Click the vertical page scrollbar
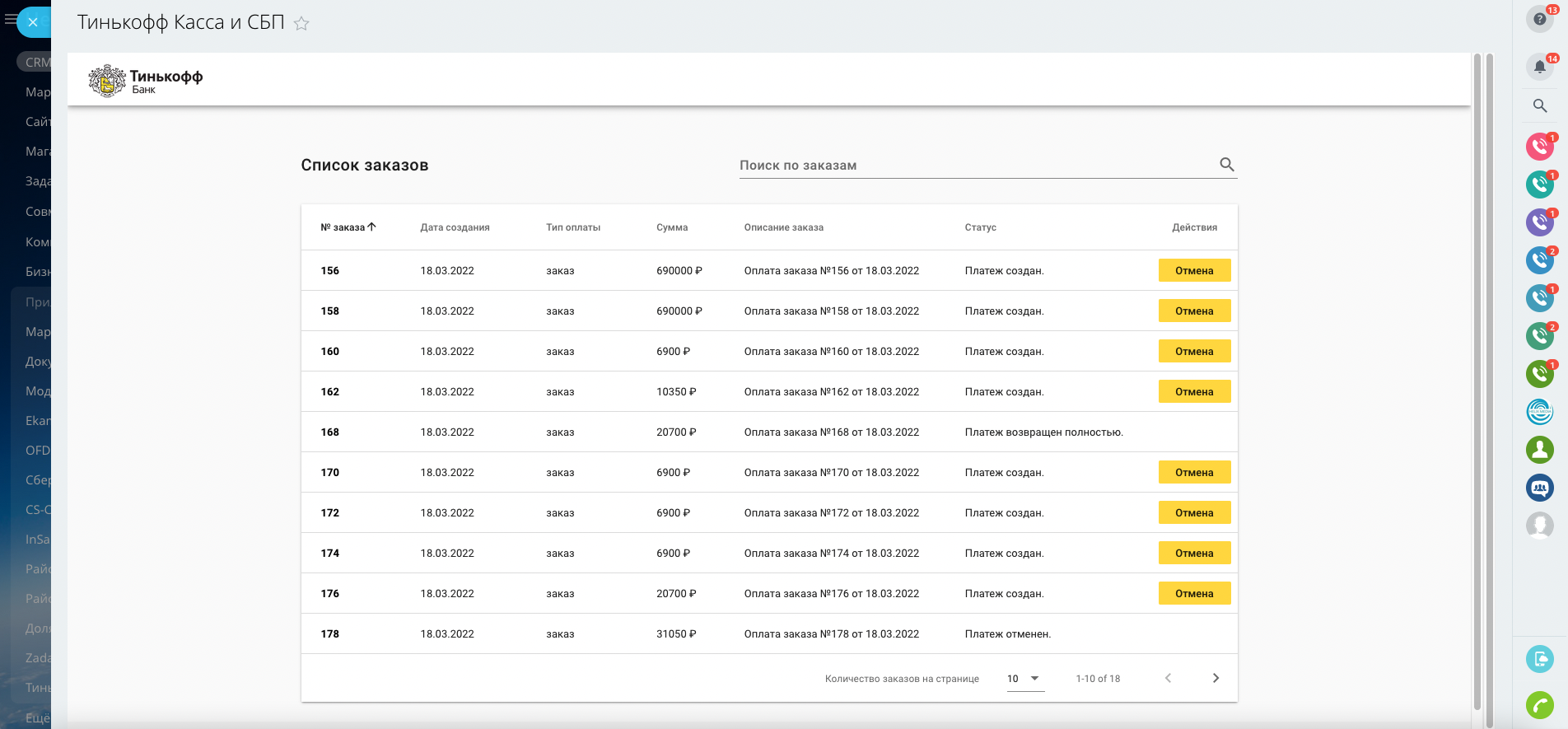This screenshot has width=1568, height=729. 1477,379
